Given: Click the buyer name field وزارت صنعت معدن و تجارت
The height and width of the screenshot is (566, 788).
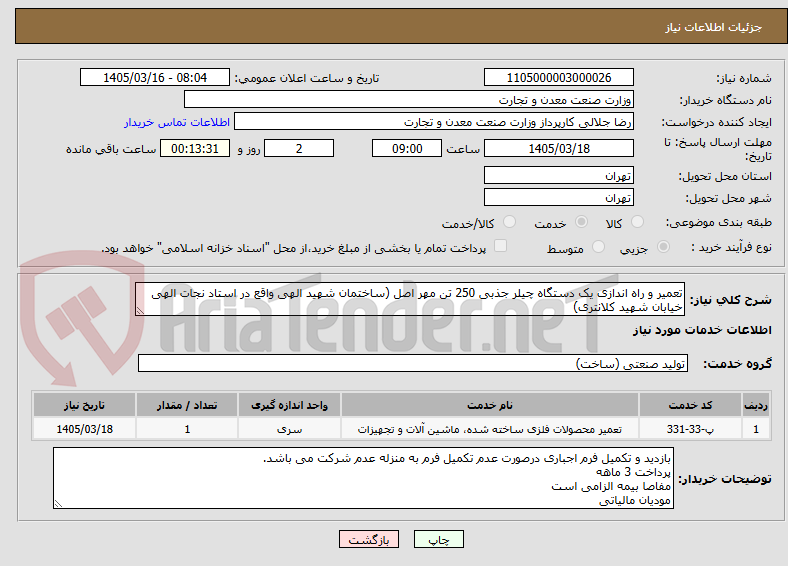Looking at the screenshot, I should click(409, 100).
